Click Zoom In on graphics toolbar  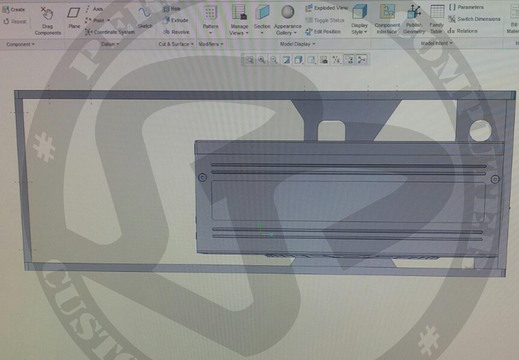[262, 60]
